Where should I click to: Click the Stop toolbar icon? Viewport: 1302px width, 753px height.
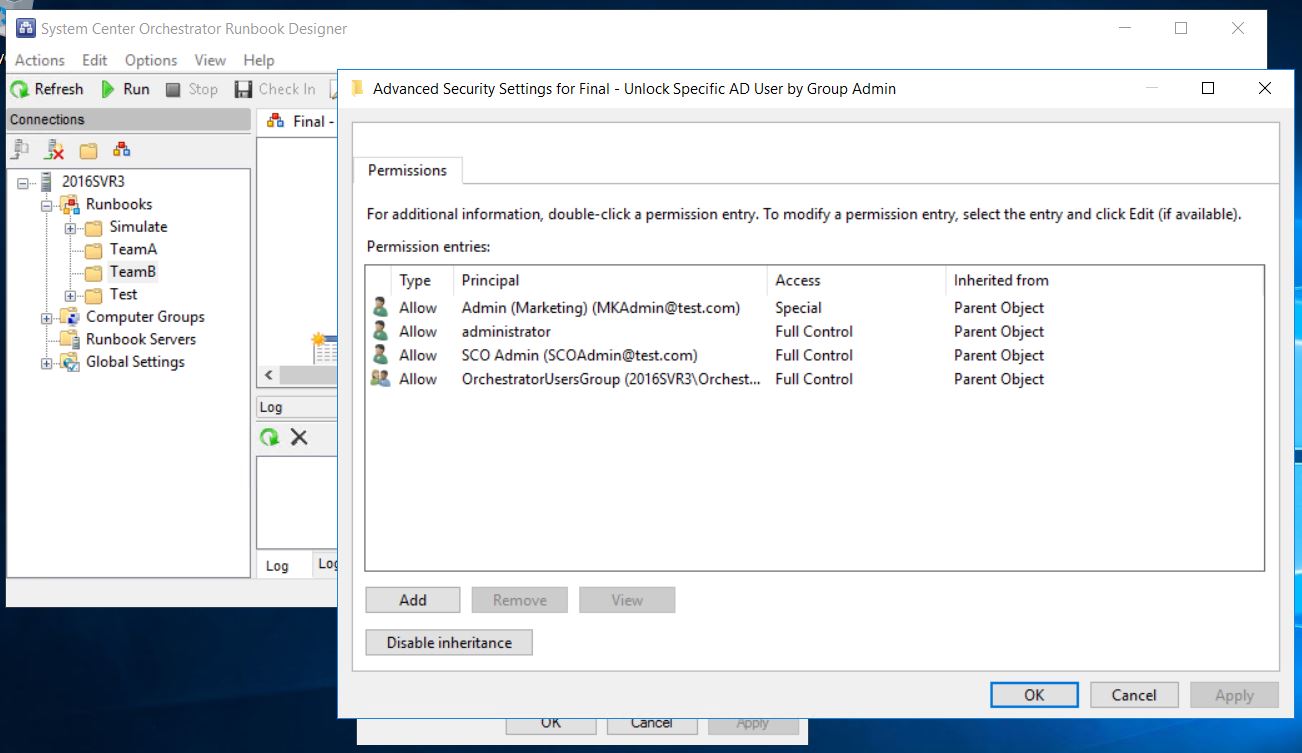pyautogui.click(x=173, y=90)
